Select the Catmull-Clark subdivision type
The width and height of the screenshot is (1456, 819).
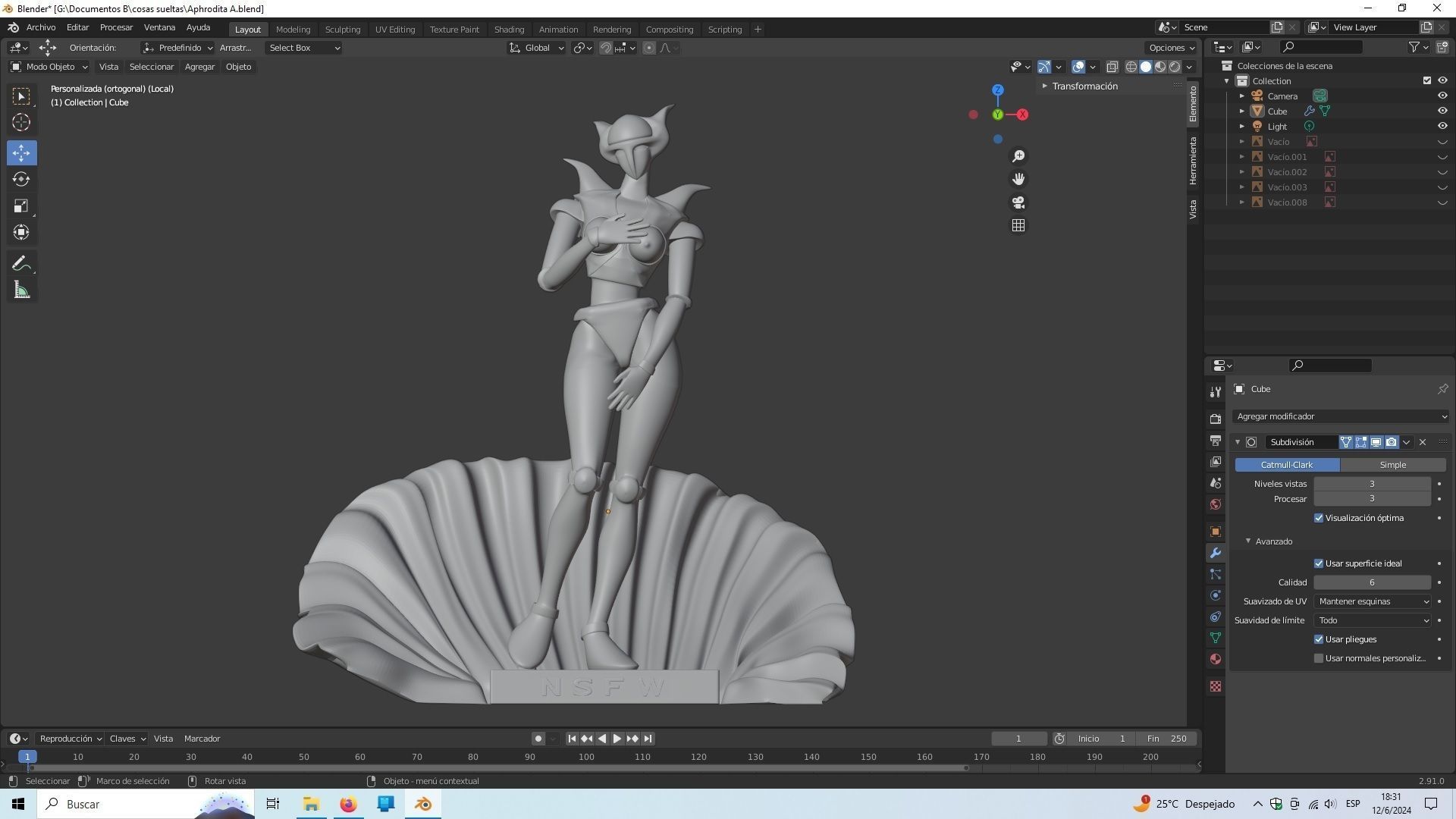(1287, 465)
